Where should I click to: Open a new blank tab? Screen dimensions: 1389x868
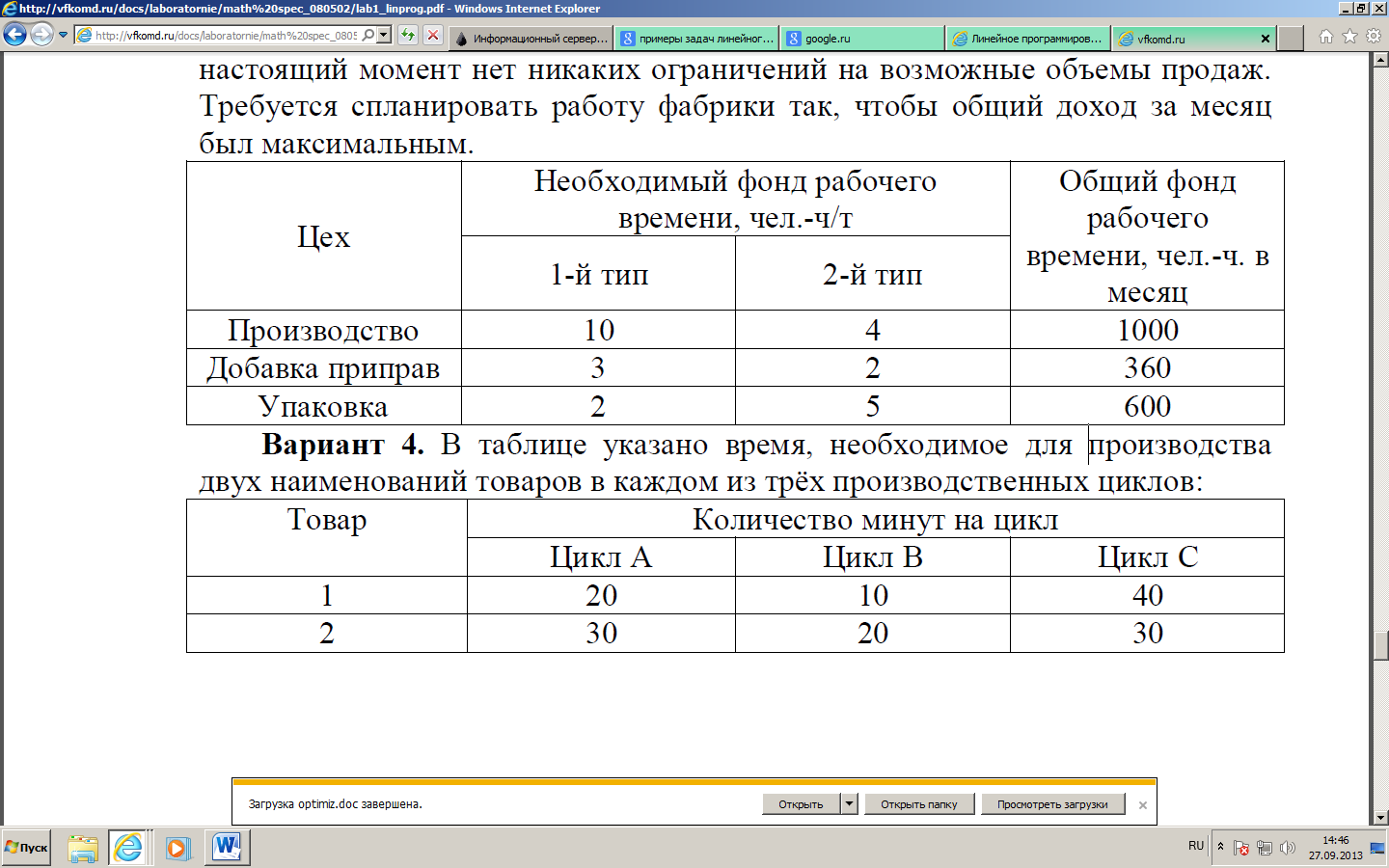pos(1291,39)
